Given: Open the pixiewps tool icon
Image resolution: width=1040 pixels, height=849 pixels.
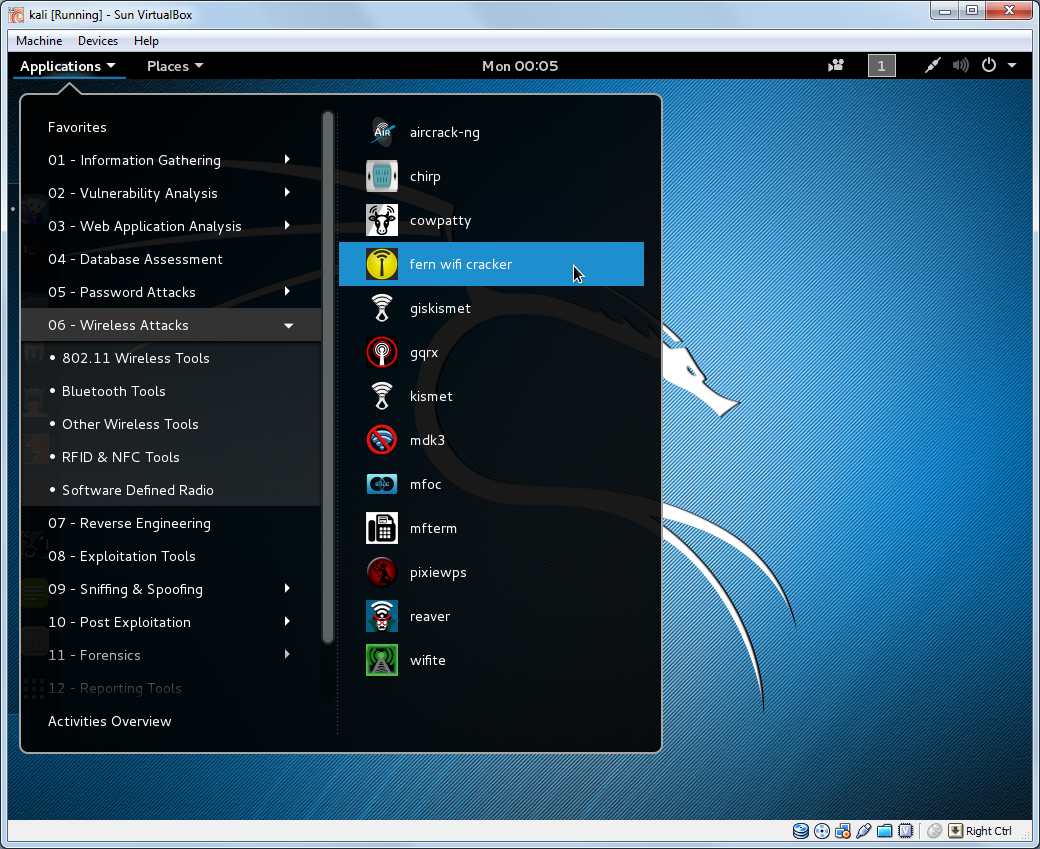Looking at the screenshot, I should (x=382, y=572).
